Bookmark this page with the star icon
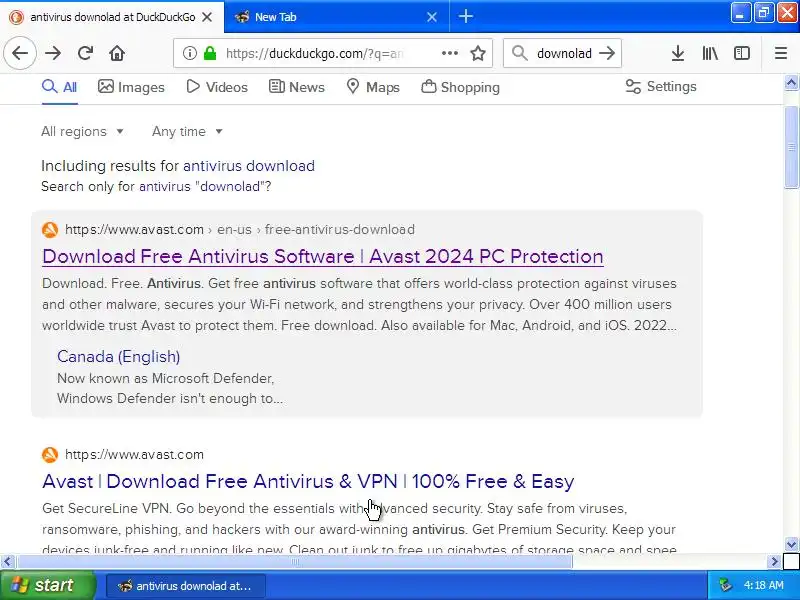 (478, 53)
